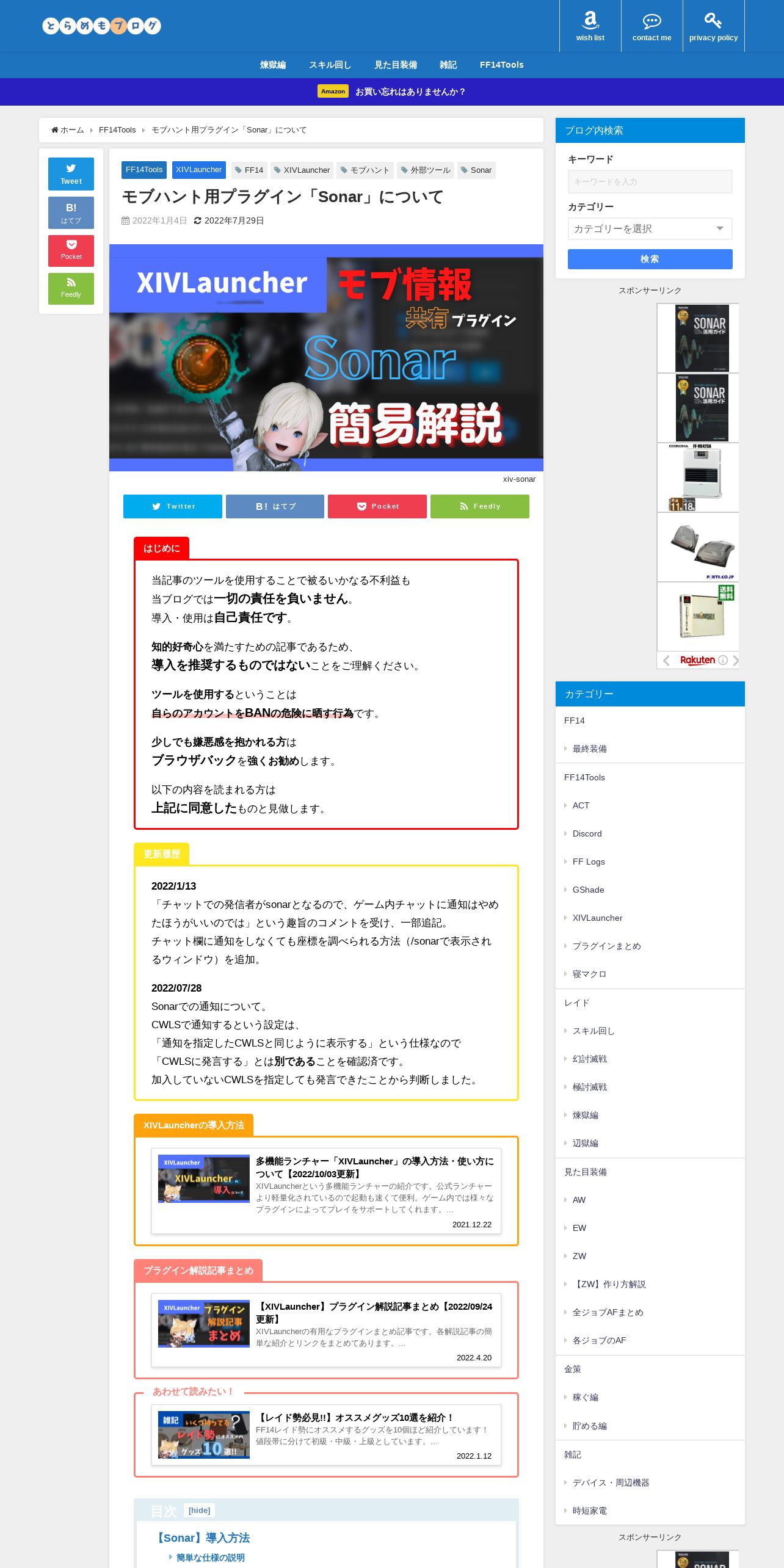Open the 極討滅戦 subcategory
784x1568 pixels.
coord(589,1087)
